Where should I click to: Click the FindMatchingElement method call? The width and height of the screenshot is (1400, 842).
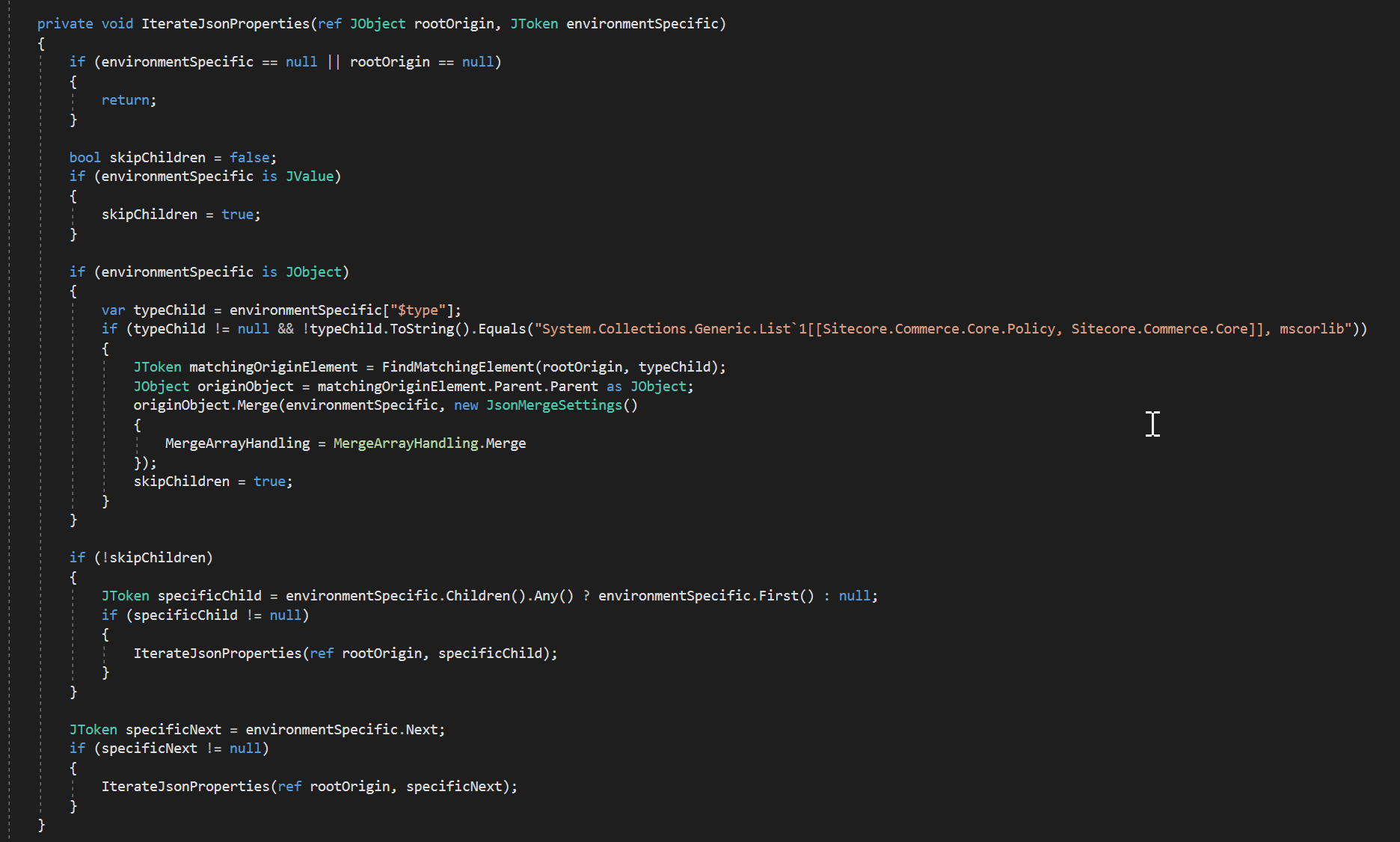point(458,367)
